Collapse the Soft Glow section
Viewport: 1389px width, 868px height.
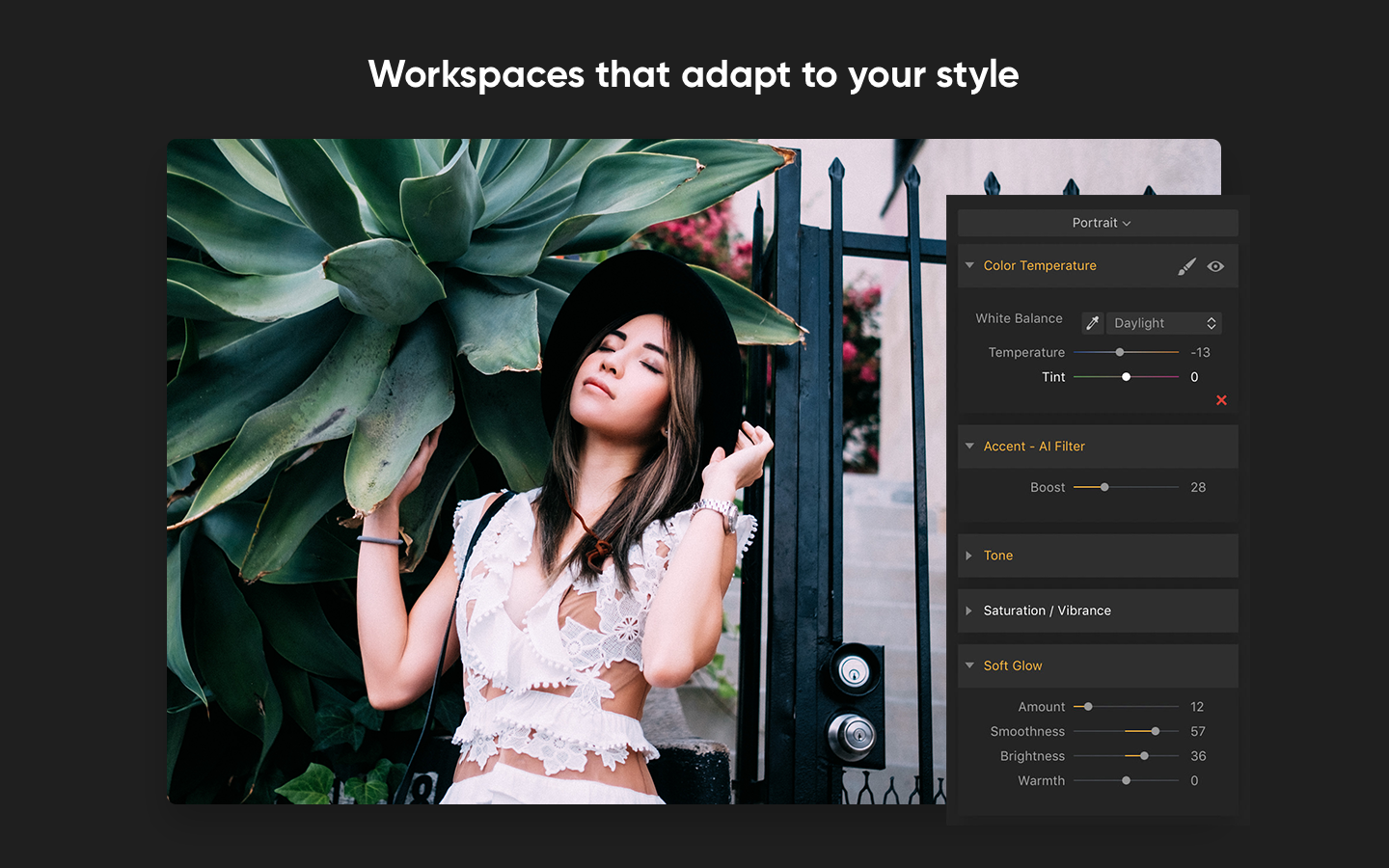[x=969, y=665]
